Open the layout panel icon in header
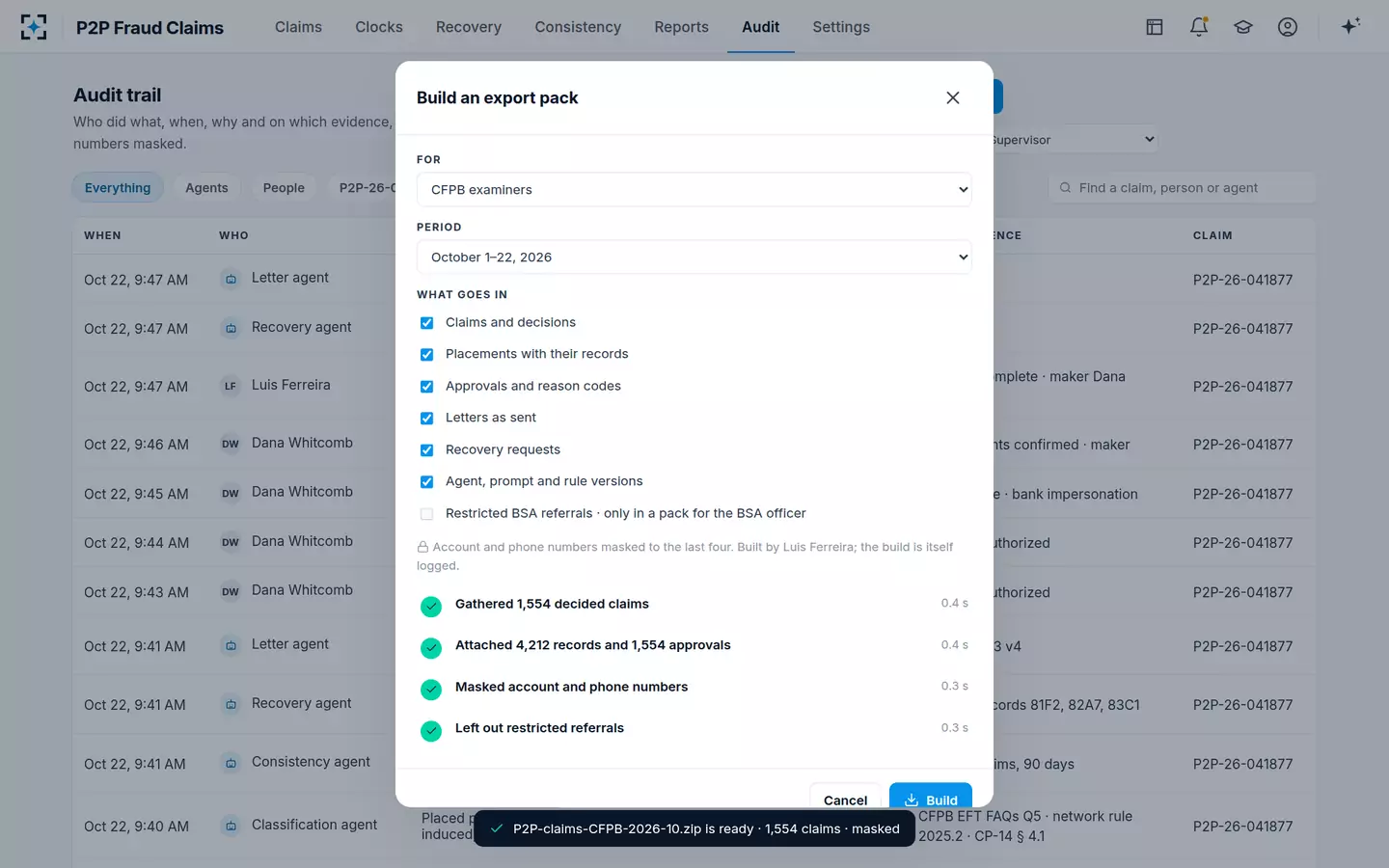This screenshot has width=1389, height=868. click(x=1155, y=27)
